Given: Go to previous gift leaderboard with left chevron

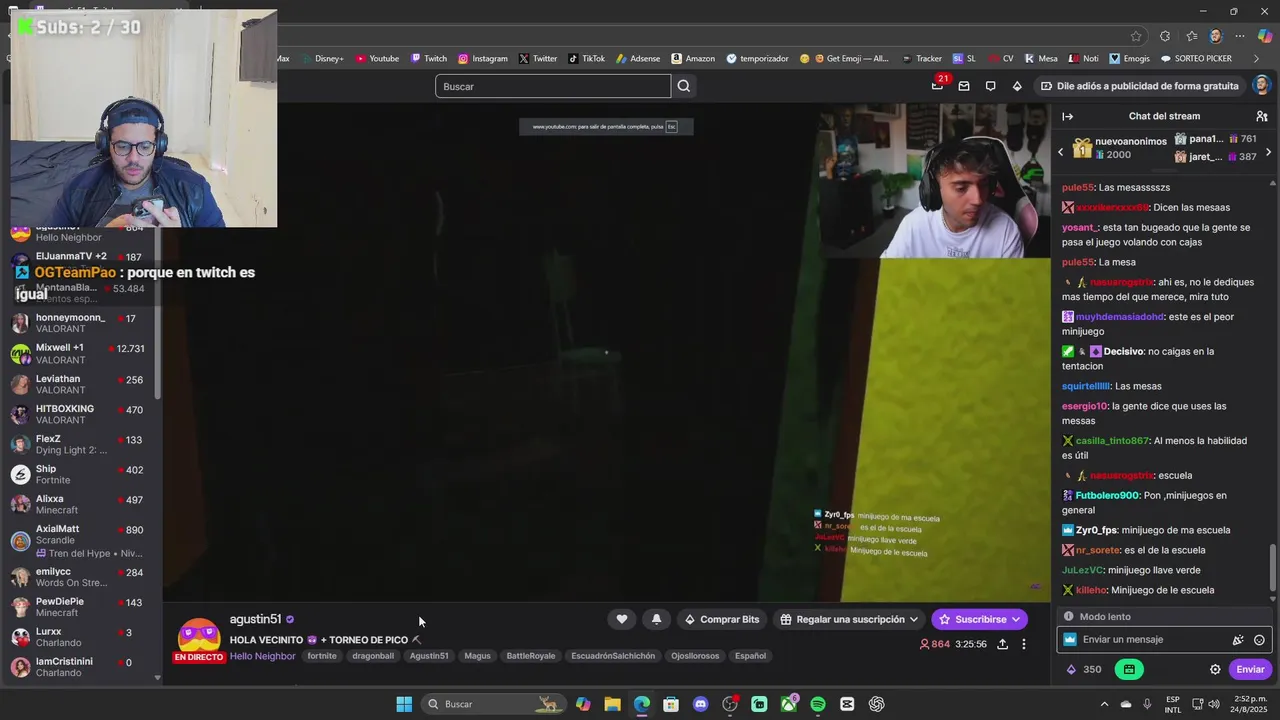Looking at the screenshot, I should tap(1061, 152).
